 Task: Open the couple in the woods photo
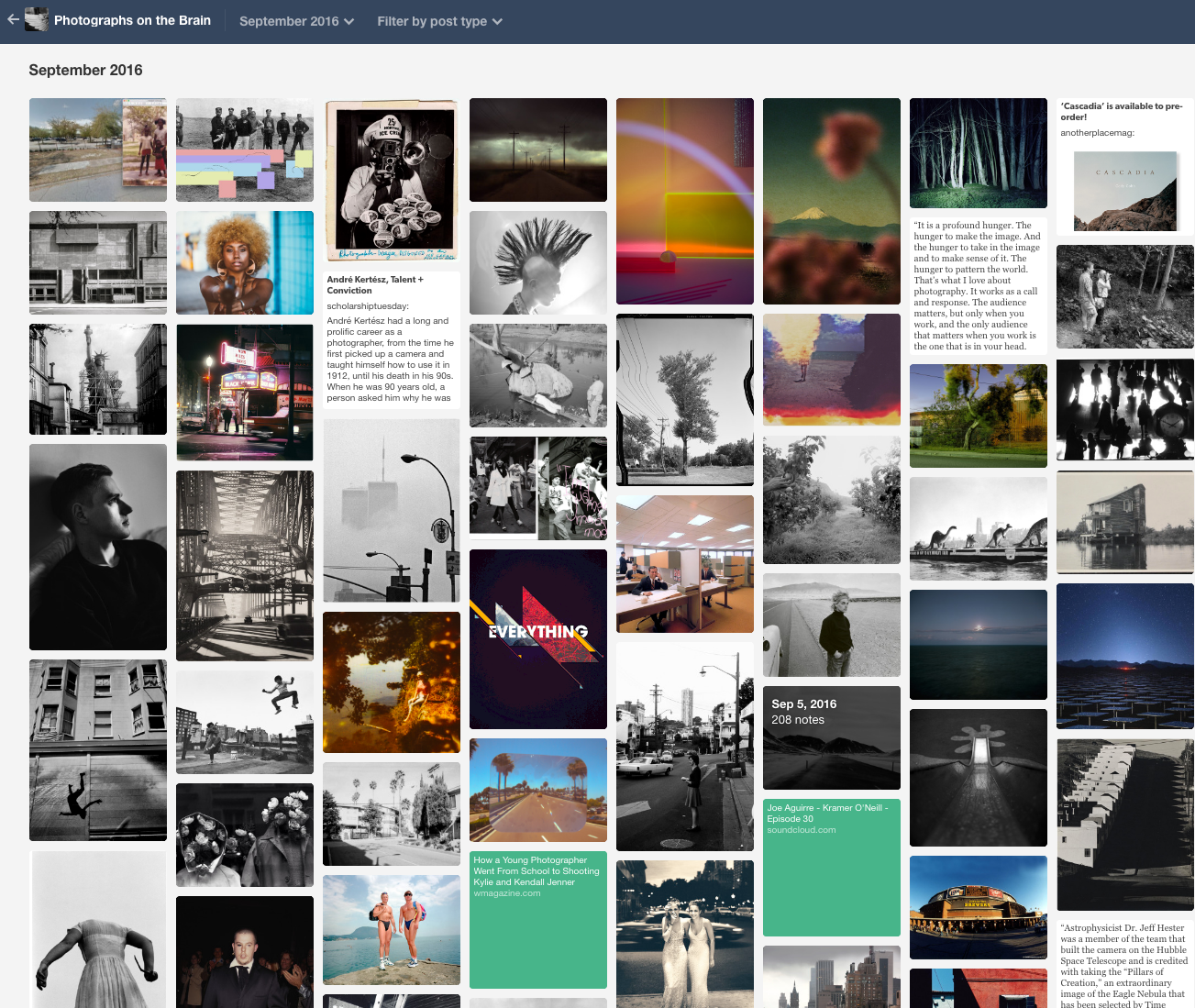(1125, 296)
